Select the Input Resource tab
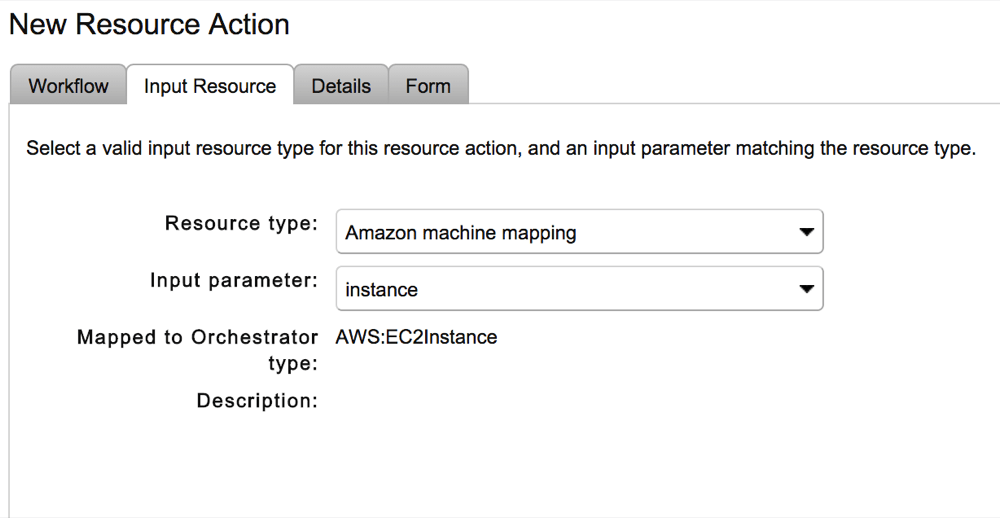The height and width of the screenshot is (518, 1000). tap(210, 86)
